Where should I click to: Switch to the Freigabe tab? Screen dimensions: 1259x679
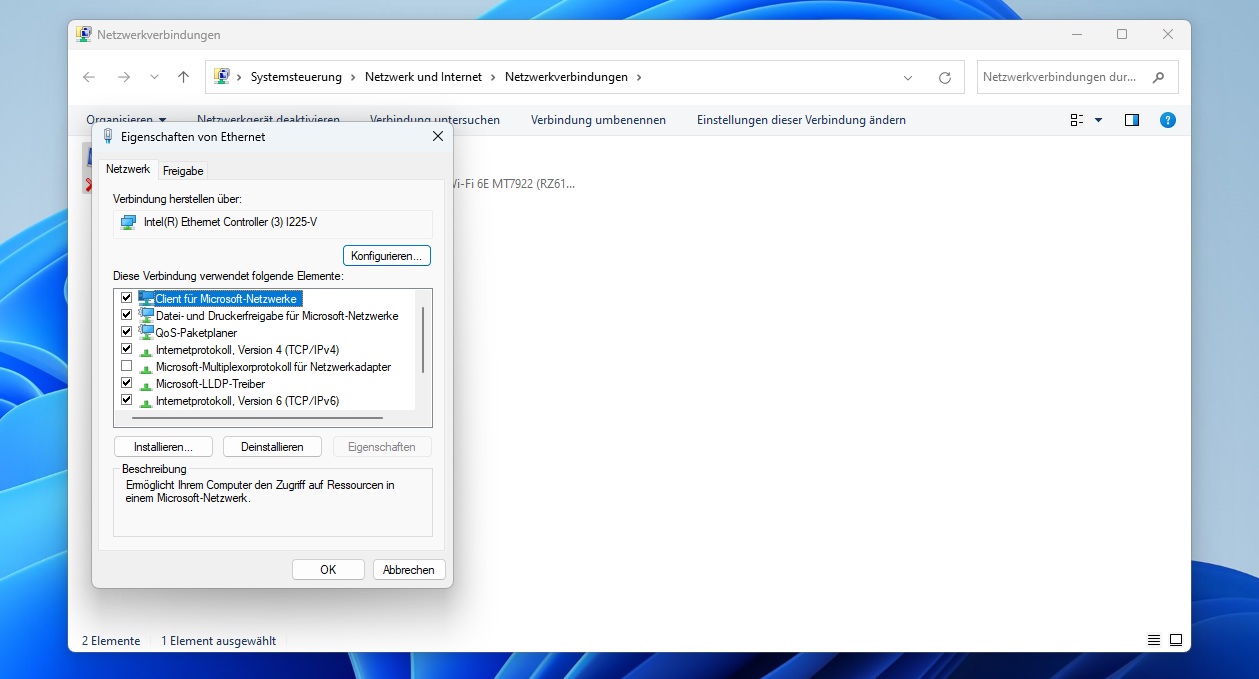coord(183,171)
